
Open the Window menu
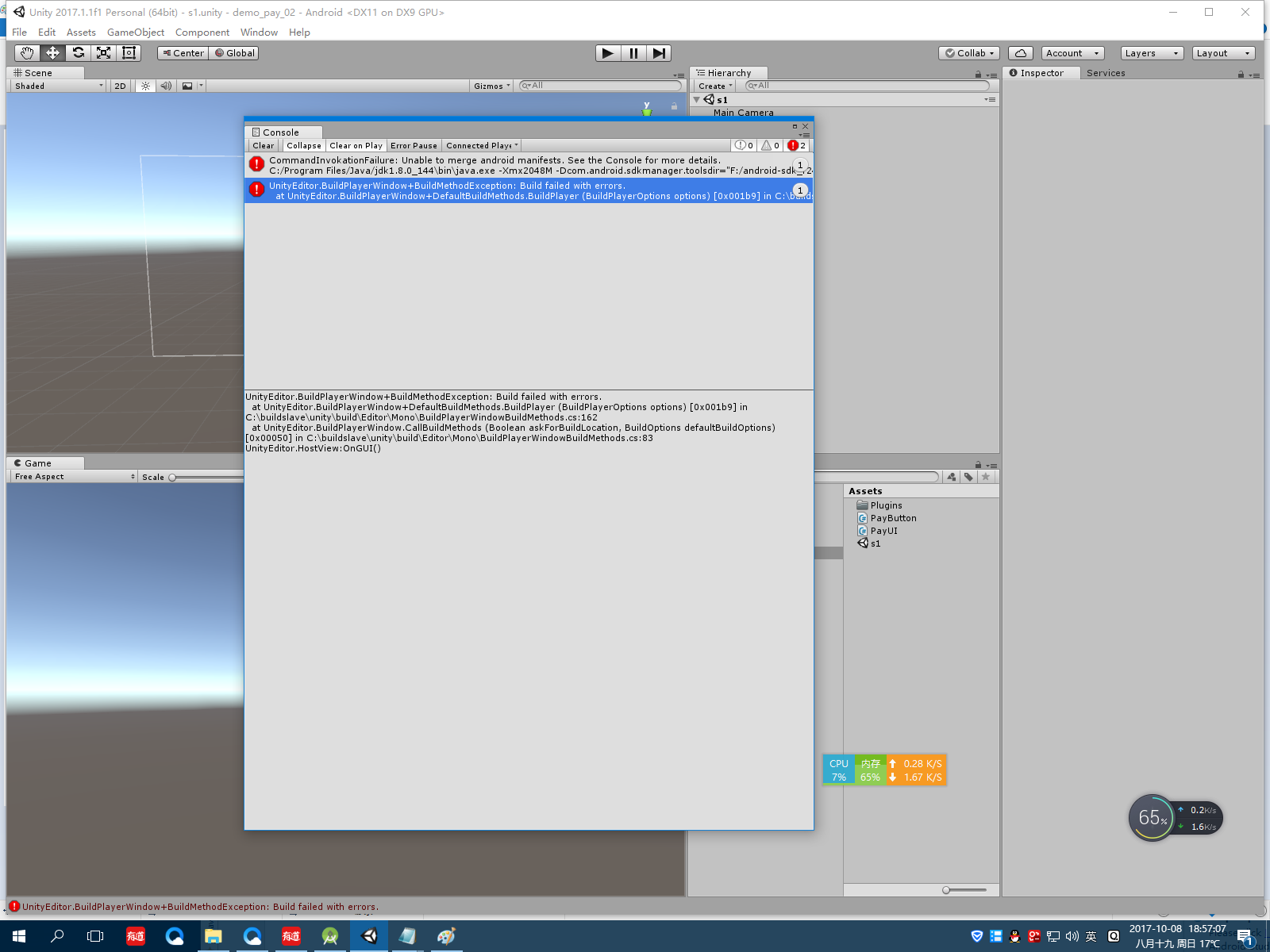tap(259, 33)
